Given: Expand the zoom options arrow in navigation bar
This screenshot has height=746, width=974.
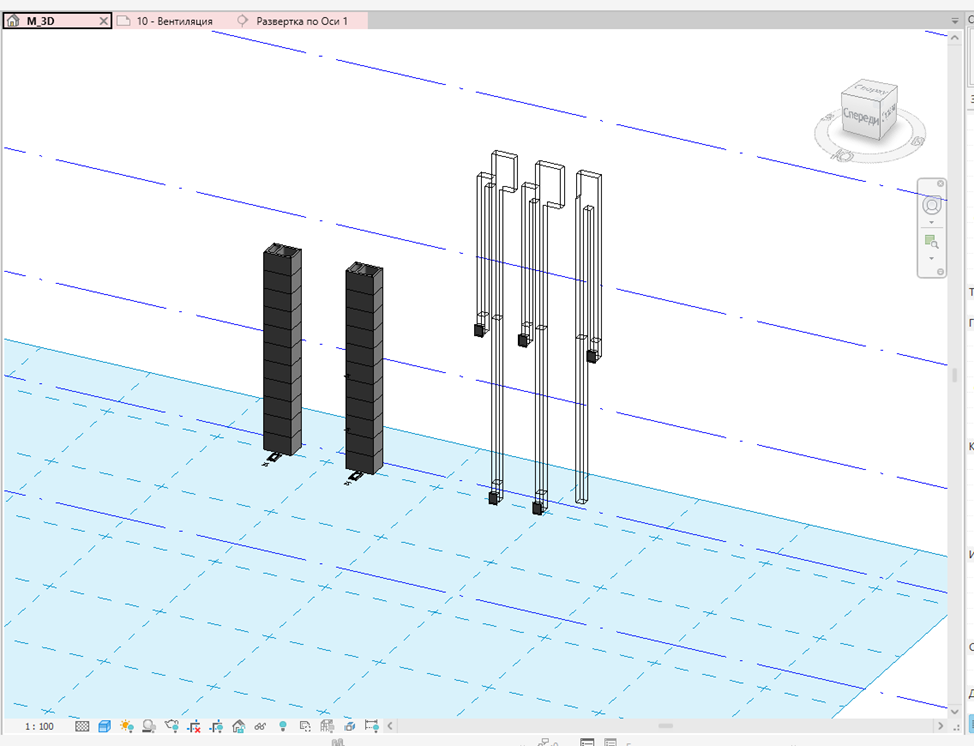Looking at the screenshot, I should [x=931, y=258].
